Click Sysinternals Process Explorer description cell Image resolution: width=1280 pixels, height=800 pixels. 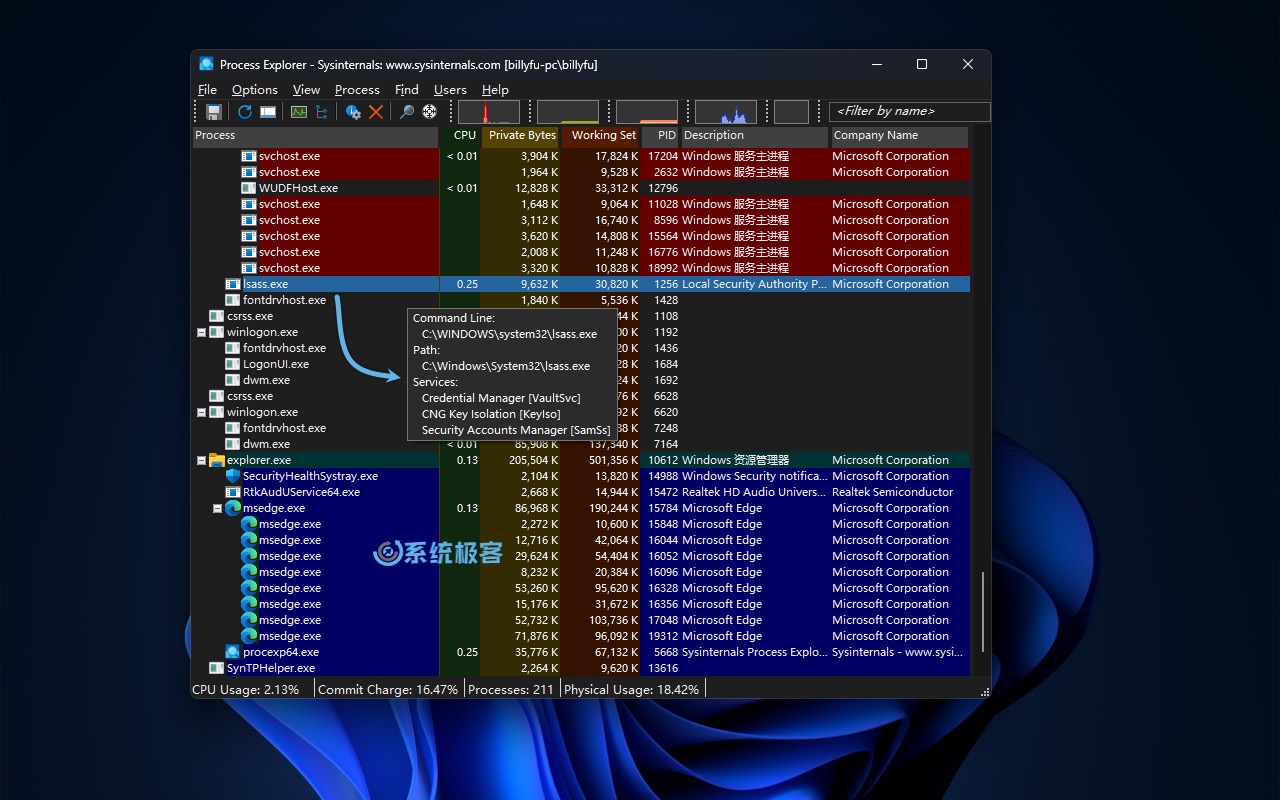(755, 652)
